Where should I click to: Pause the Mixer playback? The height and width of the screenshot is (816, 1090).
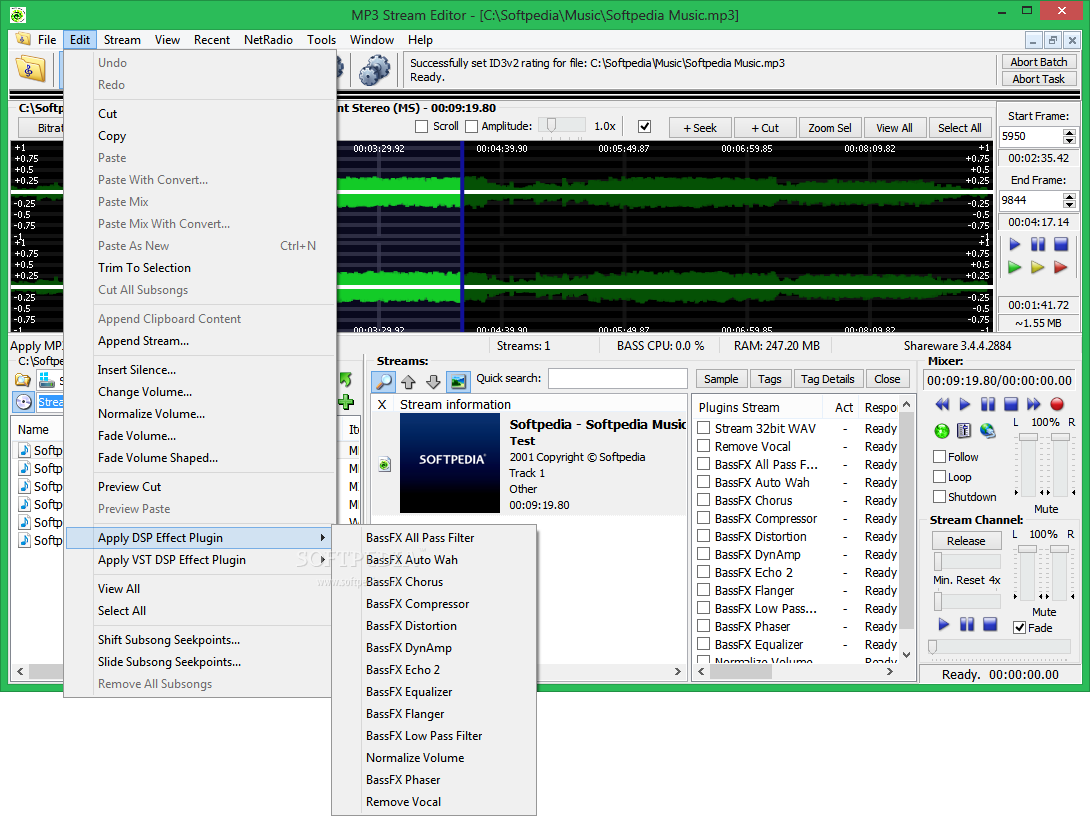(988, 405)
